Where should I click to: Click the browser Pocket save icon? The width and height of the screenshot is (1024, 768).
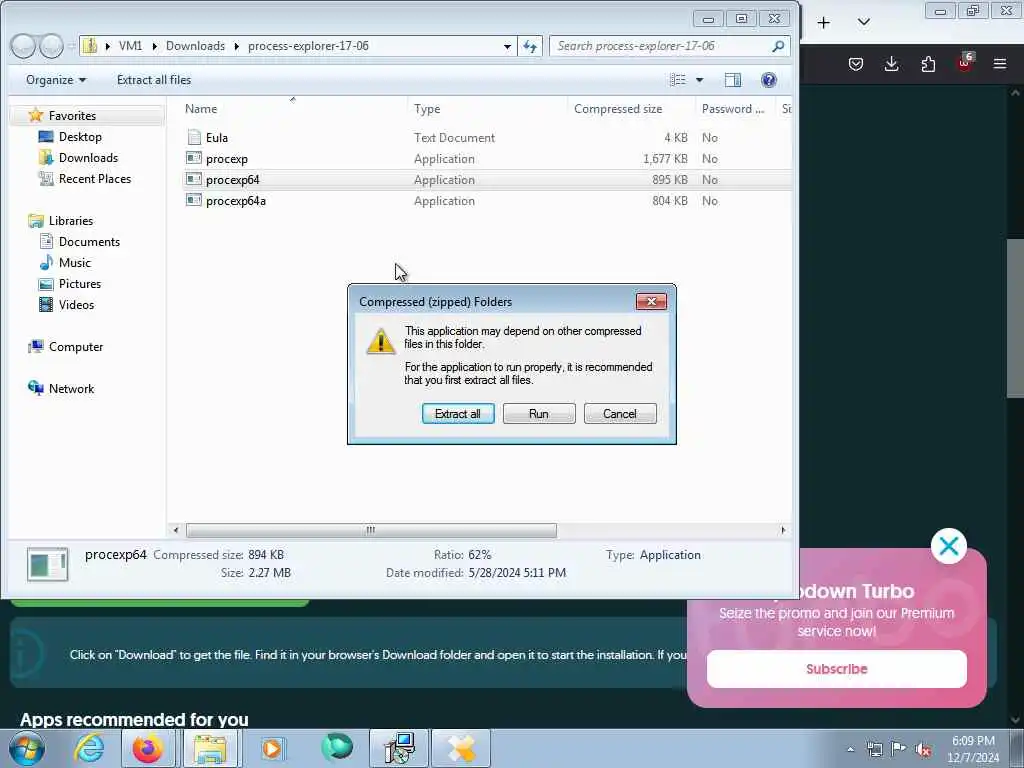(856, 64)
